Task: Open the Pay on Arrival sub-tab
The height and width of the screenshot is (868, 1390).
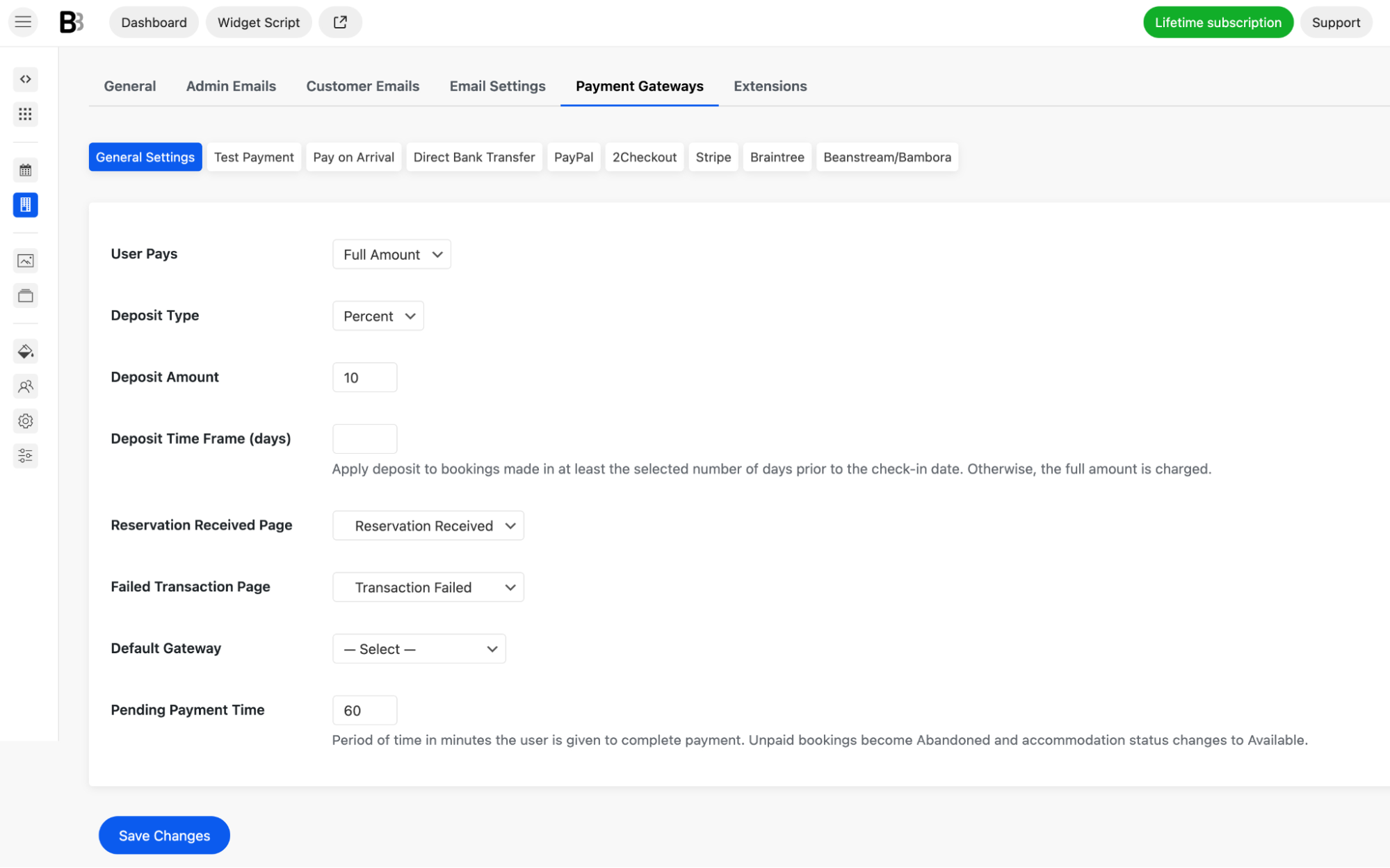Action: [x=354, y=157]
